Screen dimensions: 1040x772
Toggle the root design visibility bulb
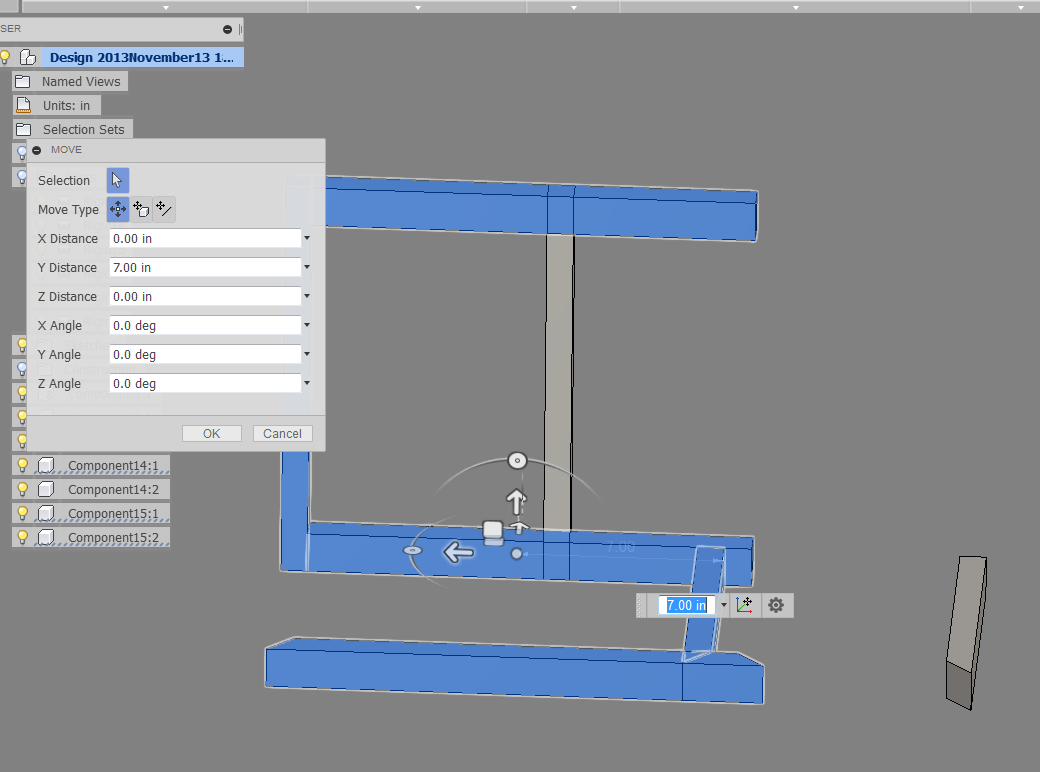coord(5,57)
